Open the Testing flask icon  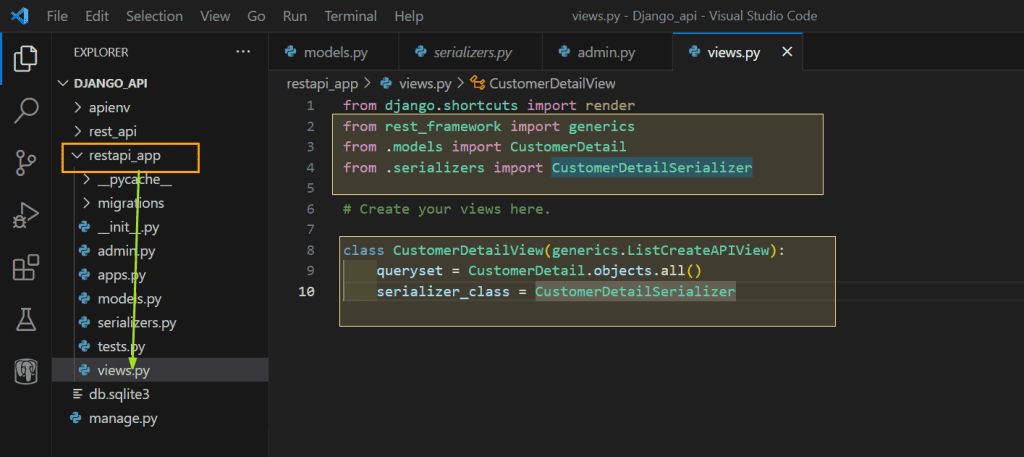click(25, 319)
